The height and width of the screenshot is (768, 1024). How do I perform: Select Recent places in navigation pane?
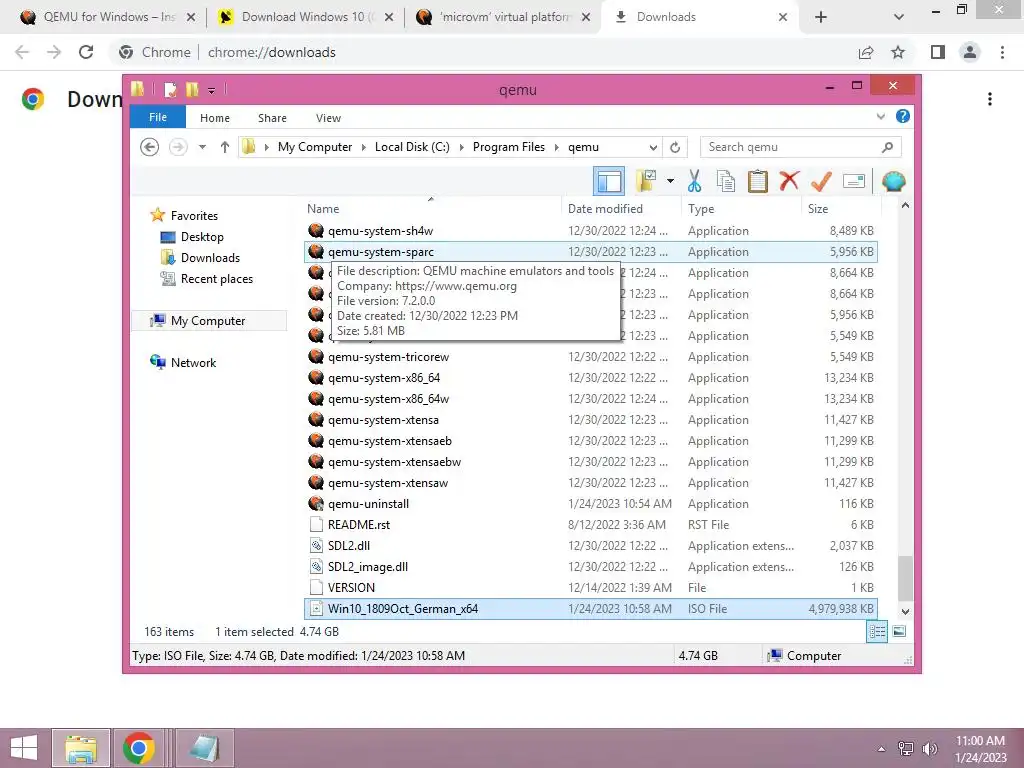(x=217, y=278)
